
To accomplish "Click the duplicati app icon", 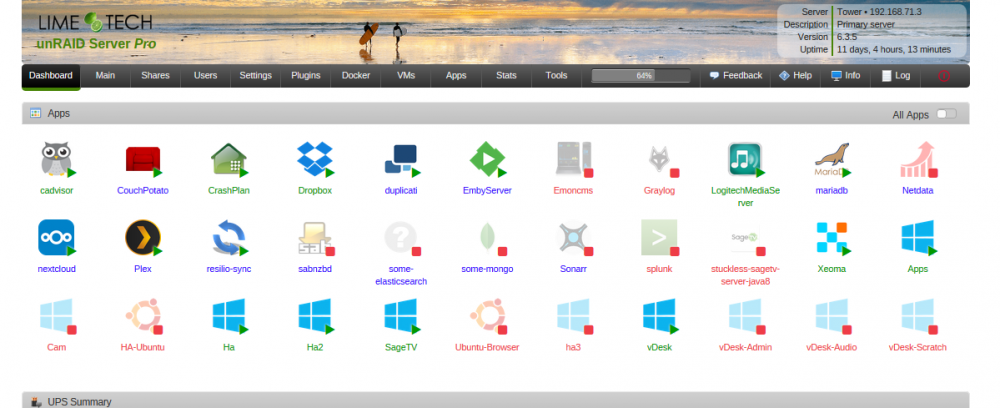I will coord(401,159).
